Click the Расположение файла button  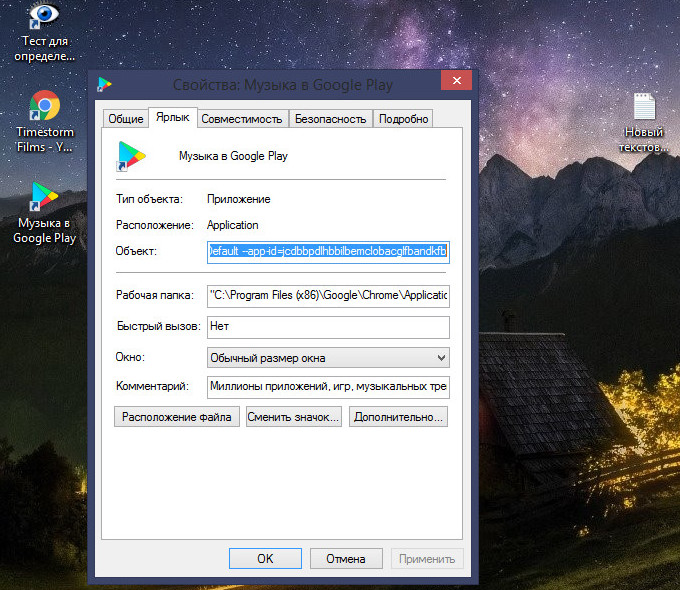(x=177, y=417)
